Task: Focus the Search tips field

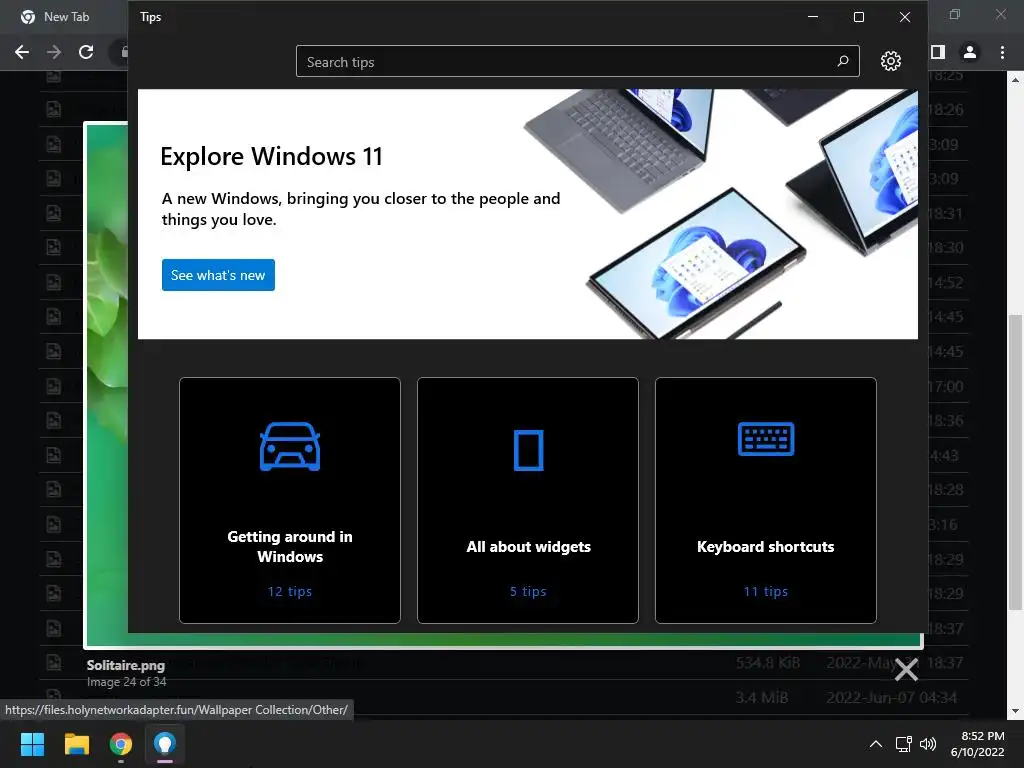Action: tap(577, 61)
